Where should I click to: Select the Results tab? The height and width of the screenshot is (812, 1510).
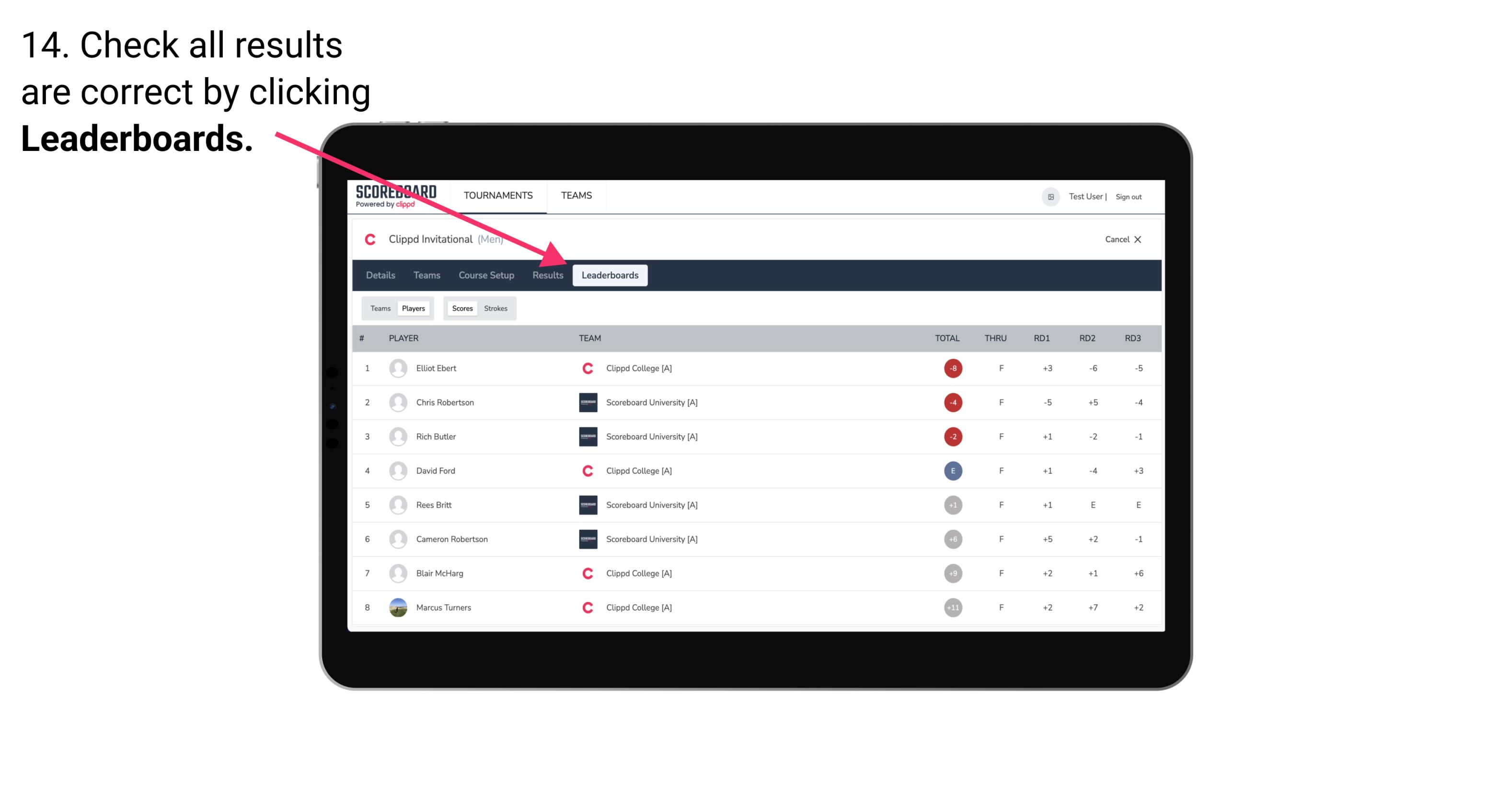click(548, 275)
